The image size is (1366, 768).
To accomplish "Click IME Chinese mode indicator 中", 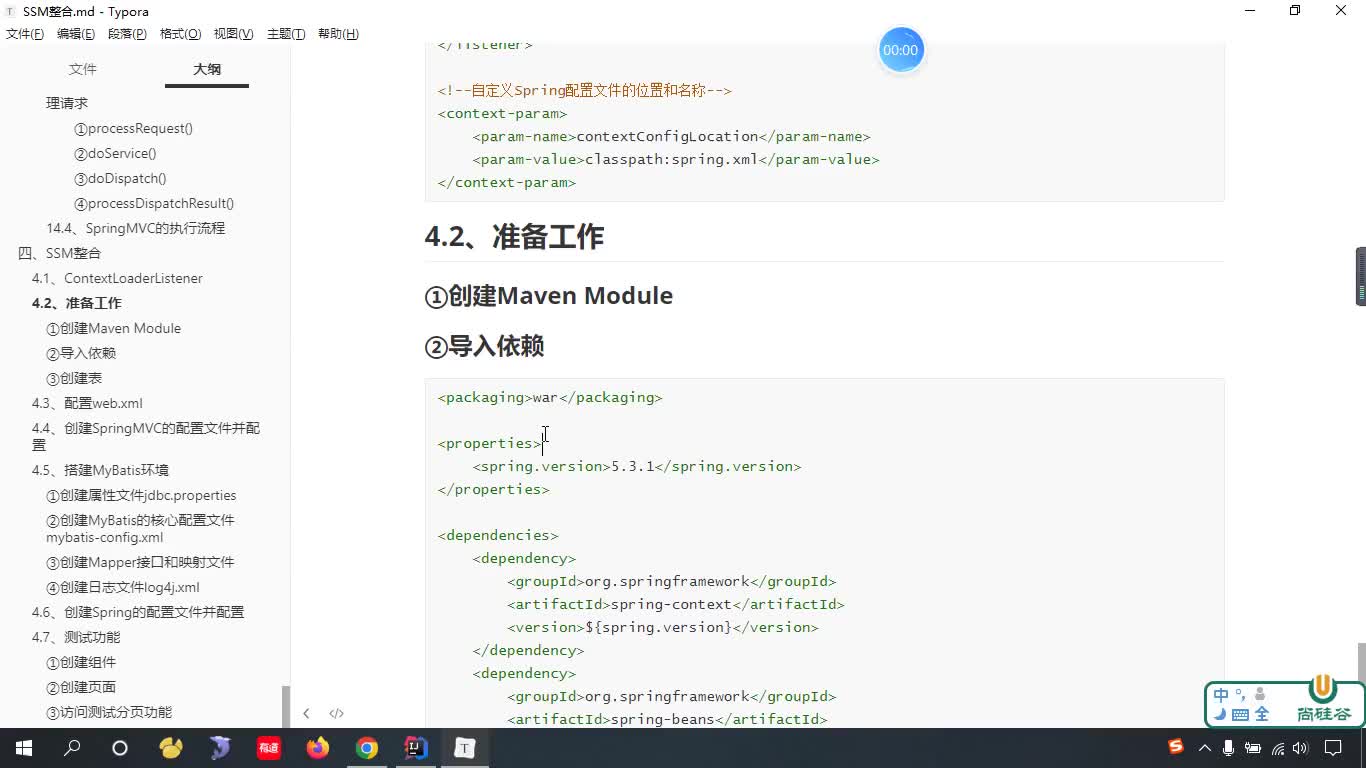I will 1221,695.
